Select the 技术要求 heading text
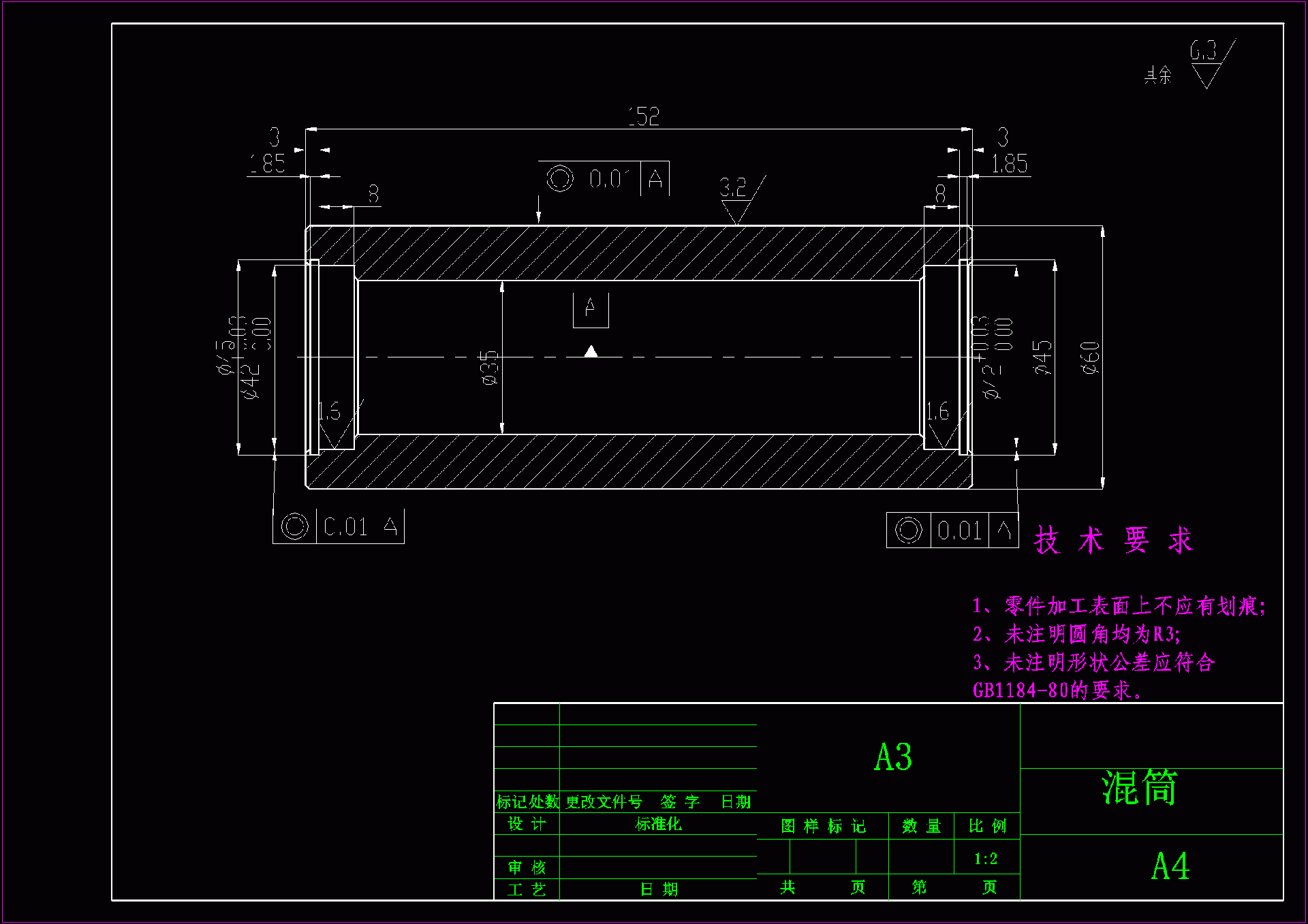The width and height of the screenshot is (1308, 924). [x=1113, y=541]
